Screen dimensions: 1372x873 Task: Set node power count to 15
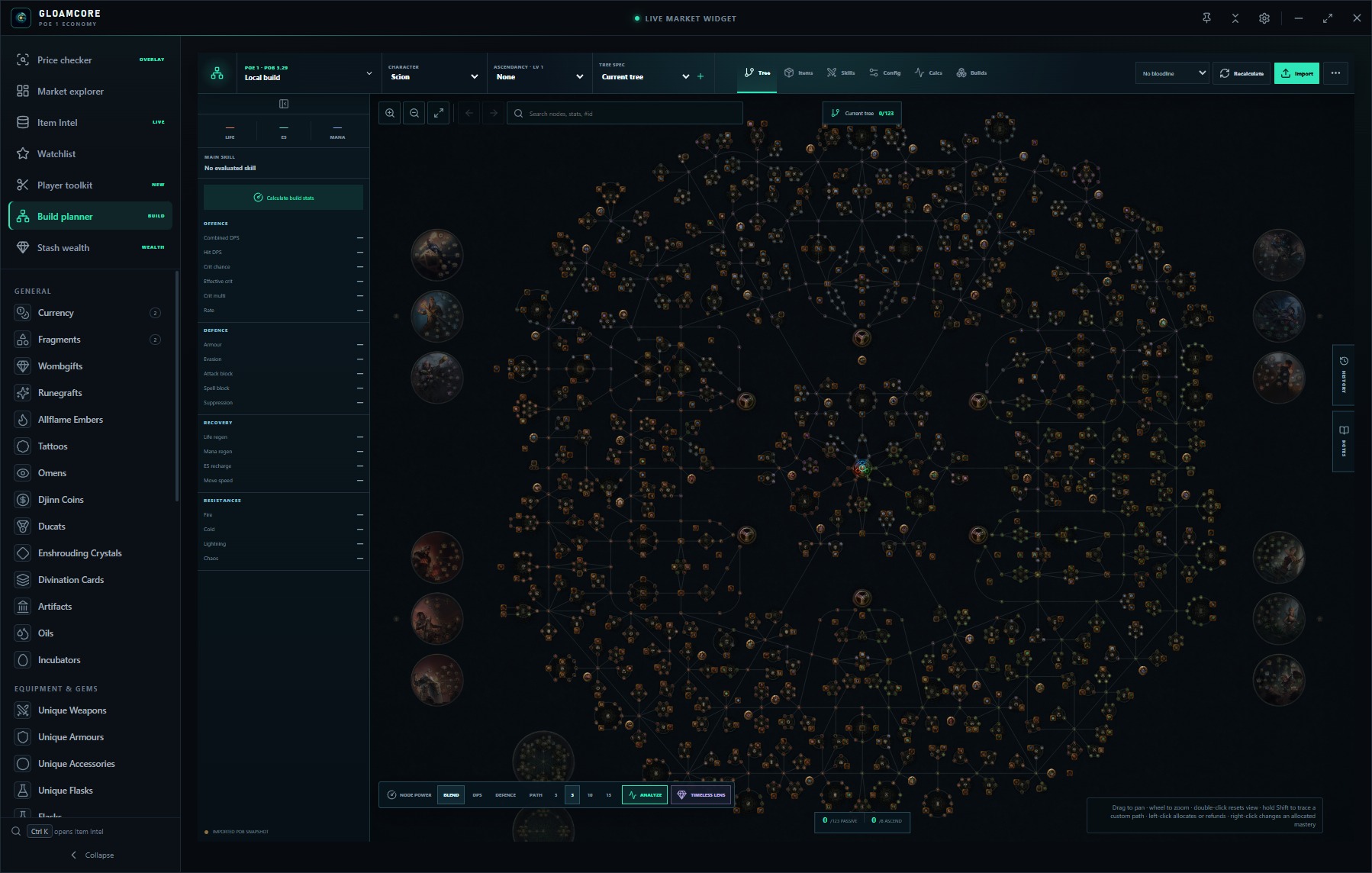pyautogui.click(x=608, y=795)
